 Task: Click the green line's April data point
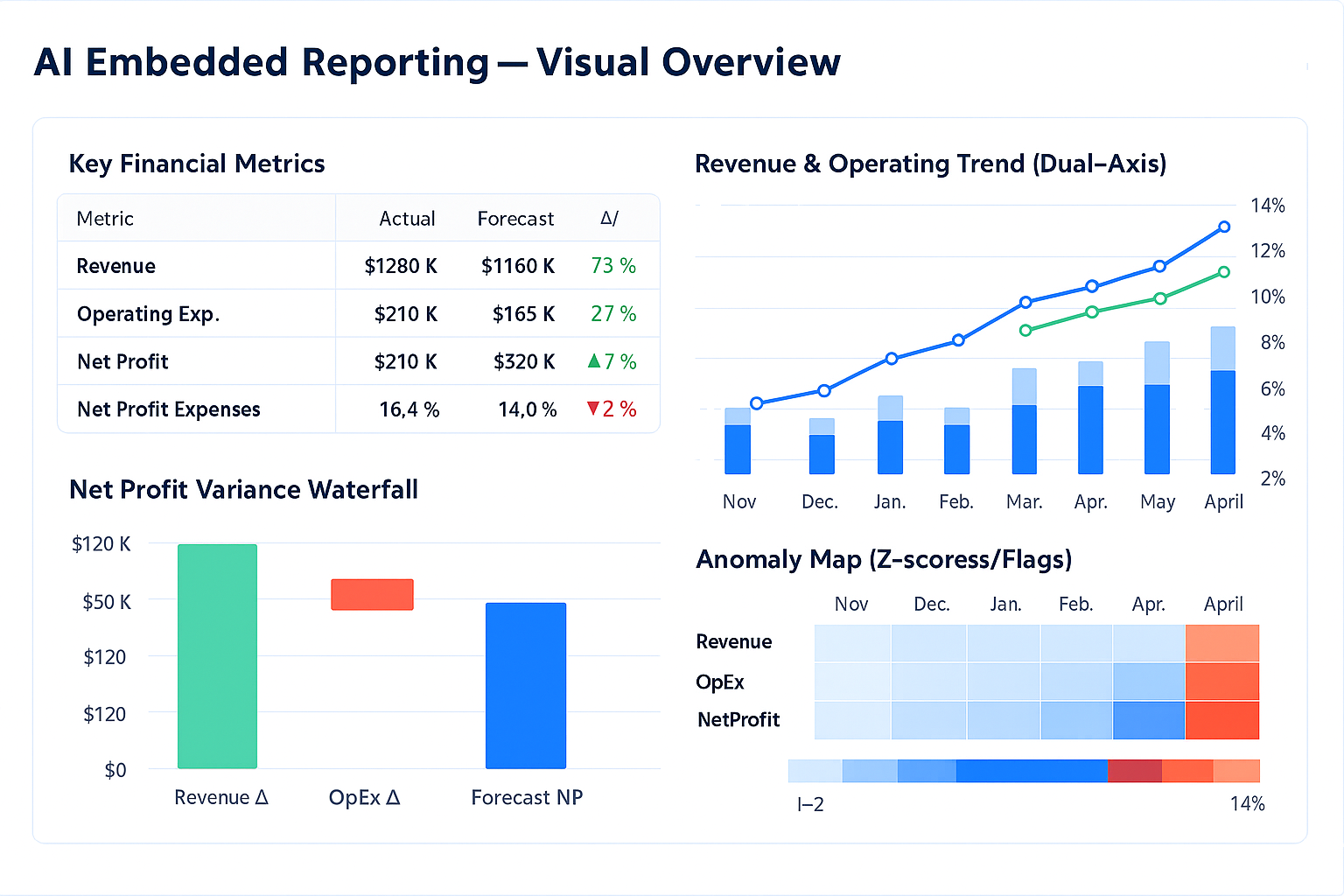[x=1224, y=272]
